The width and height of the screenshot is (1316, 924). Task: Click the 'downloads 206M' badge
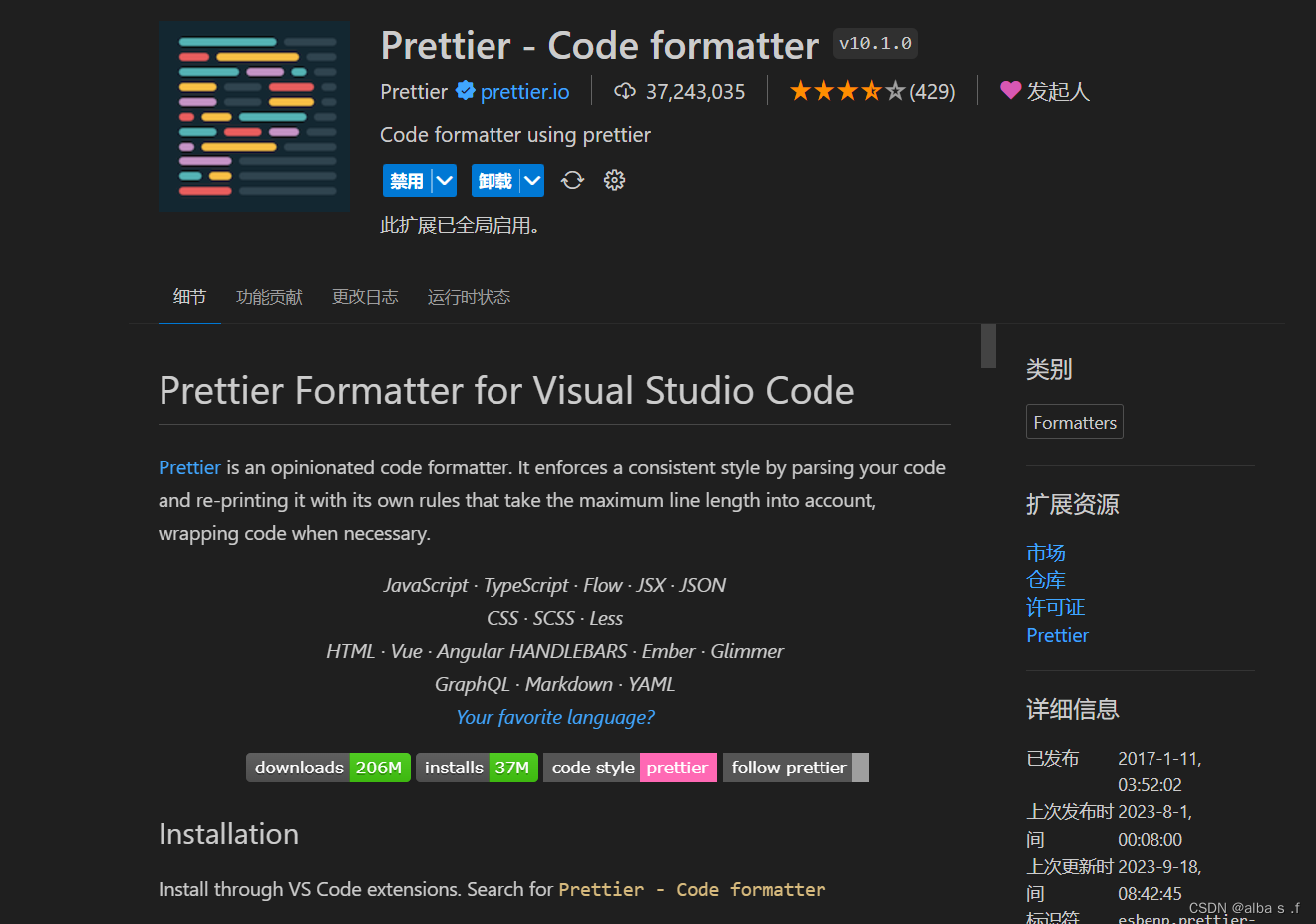coord(328,768)
